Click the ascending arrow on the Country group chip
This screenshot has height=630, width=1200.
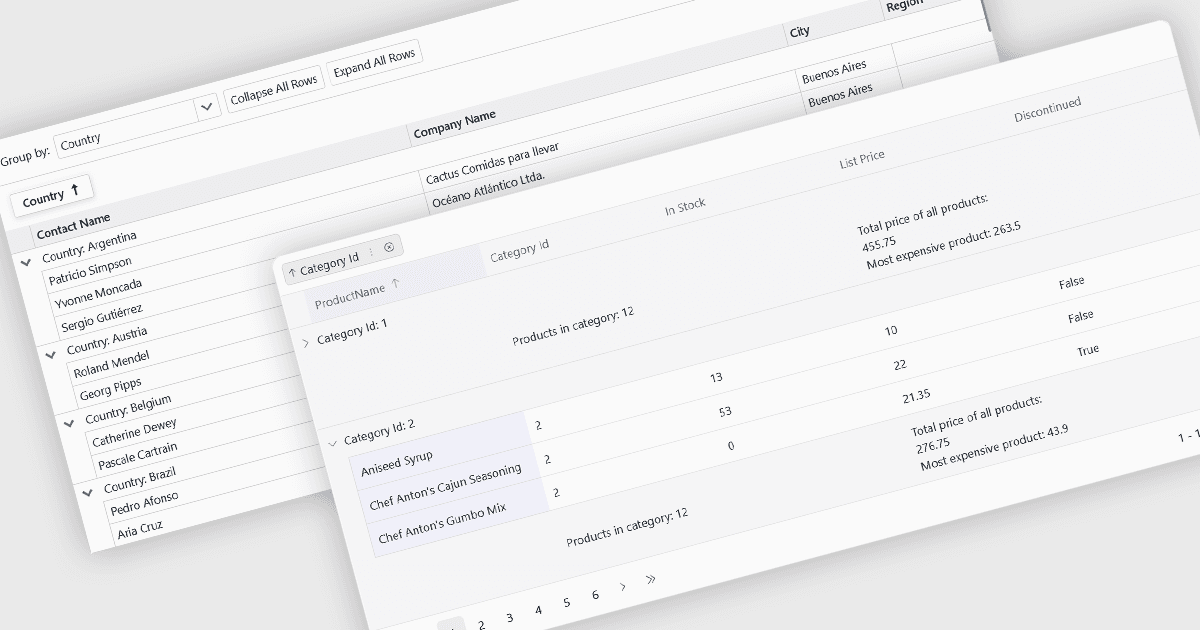click(75, 191)
